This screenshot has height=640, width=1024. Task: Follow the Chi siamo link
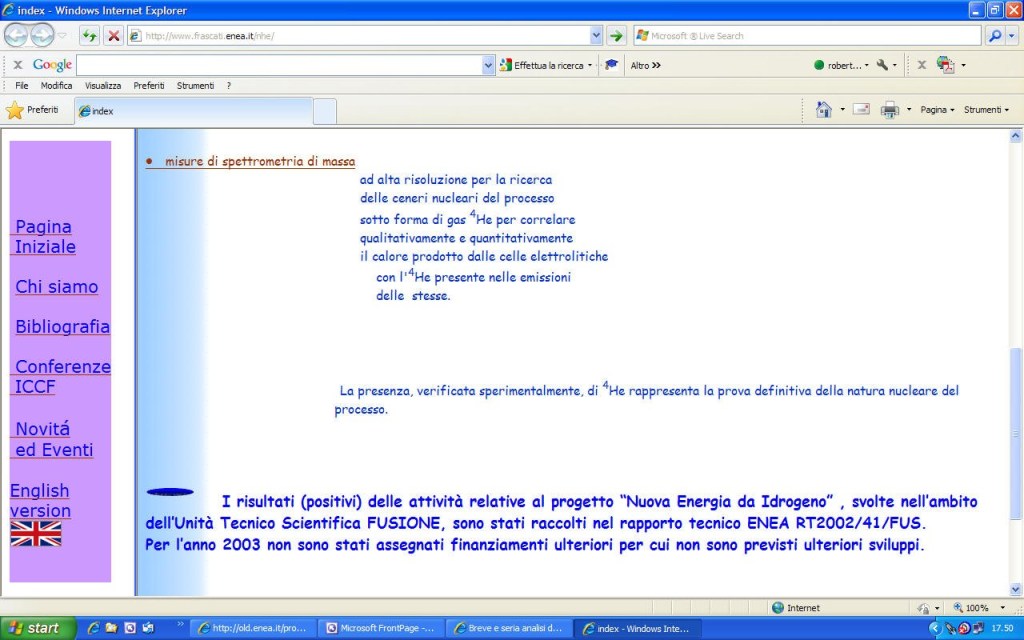click(57, 287)
